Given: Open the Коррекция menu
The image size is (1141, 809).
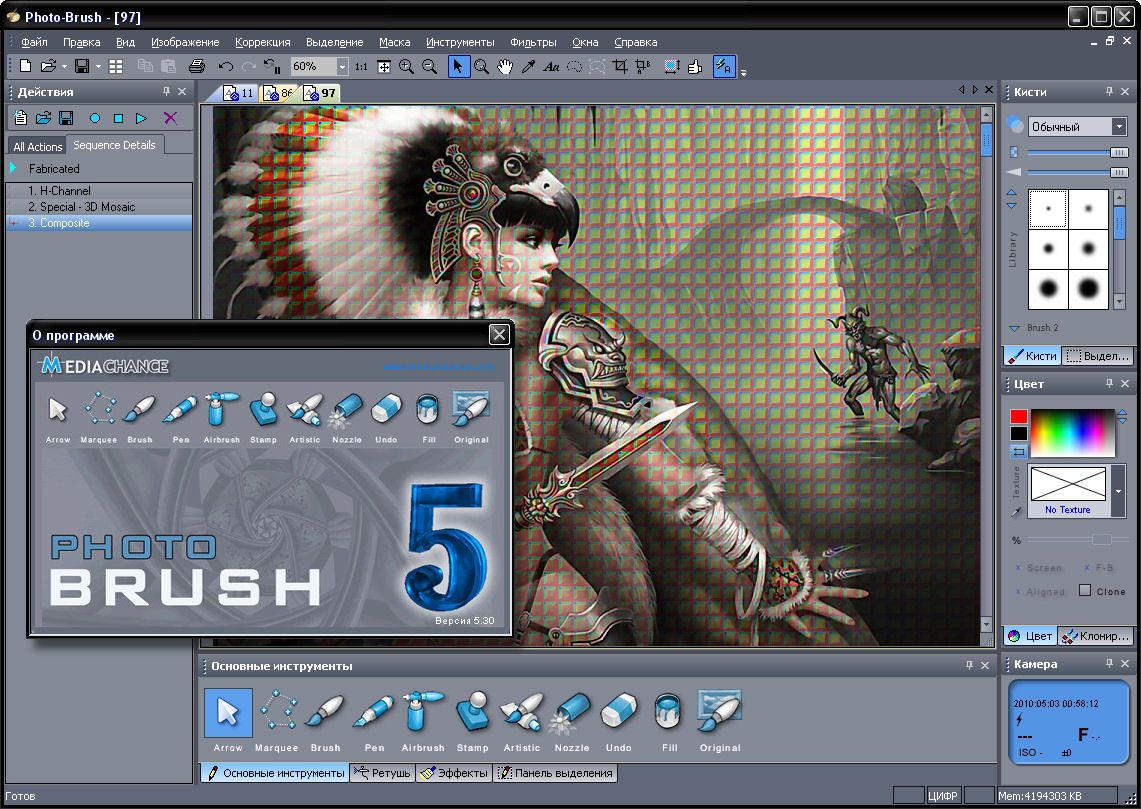Looking at the screenshot, I should [x=263, y=42].
